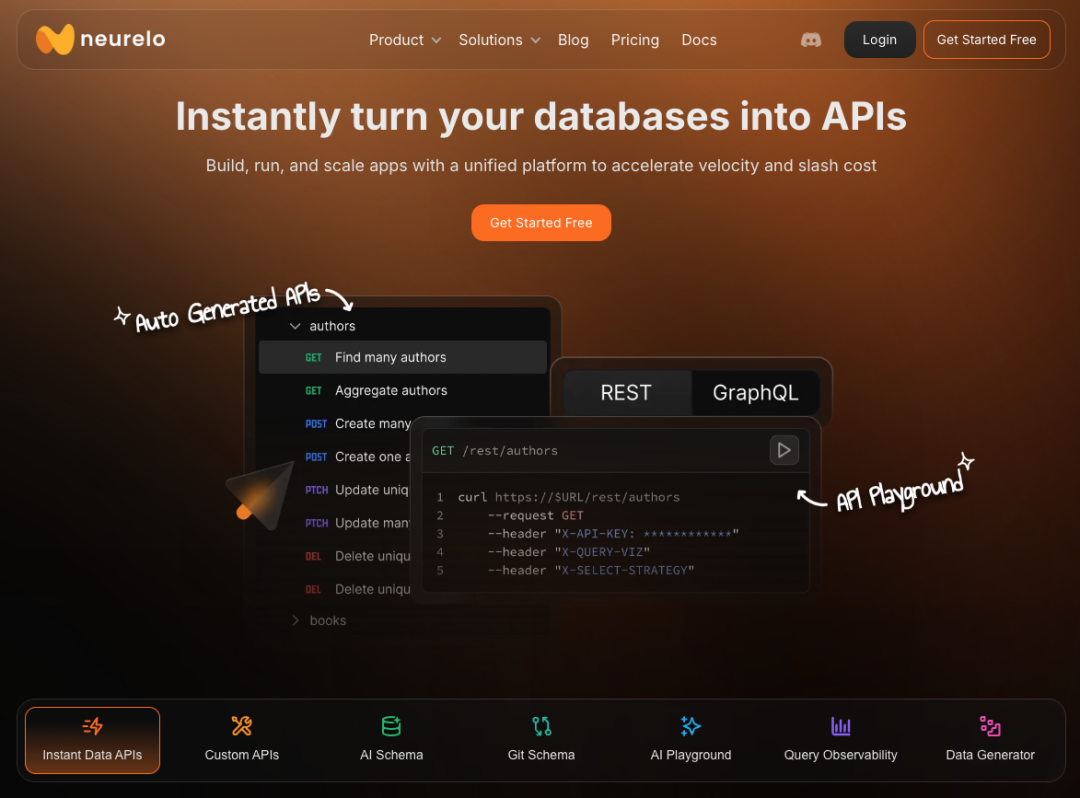Click the curl URL line in code
The height and width of the screenshot is (798, 1080).
(x=568, y=497)
